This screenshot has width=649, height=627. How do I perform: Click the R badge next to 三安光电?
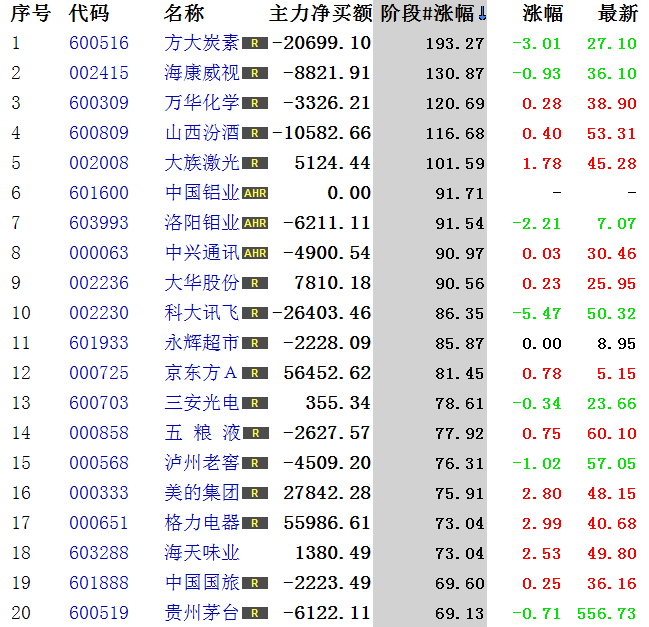pos(255,403)
